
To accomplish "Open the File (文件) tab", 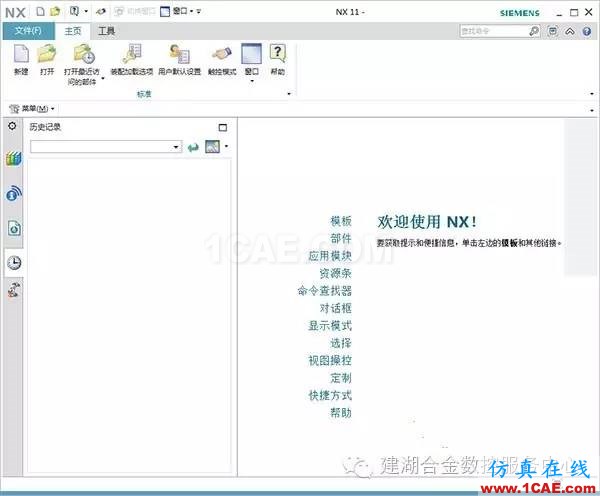I will click(x=28, y=31).
